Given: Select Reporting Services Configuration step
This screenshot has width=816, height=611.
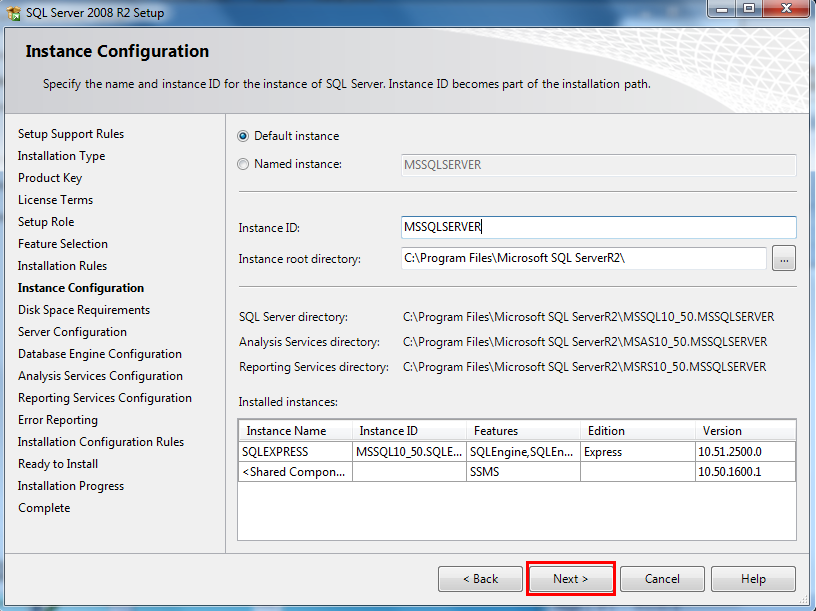Looking at the screenshot, I should click(x=105, y=398).
